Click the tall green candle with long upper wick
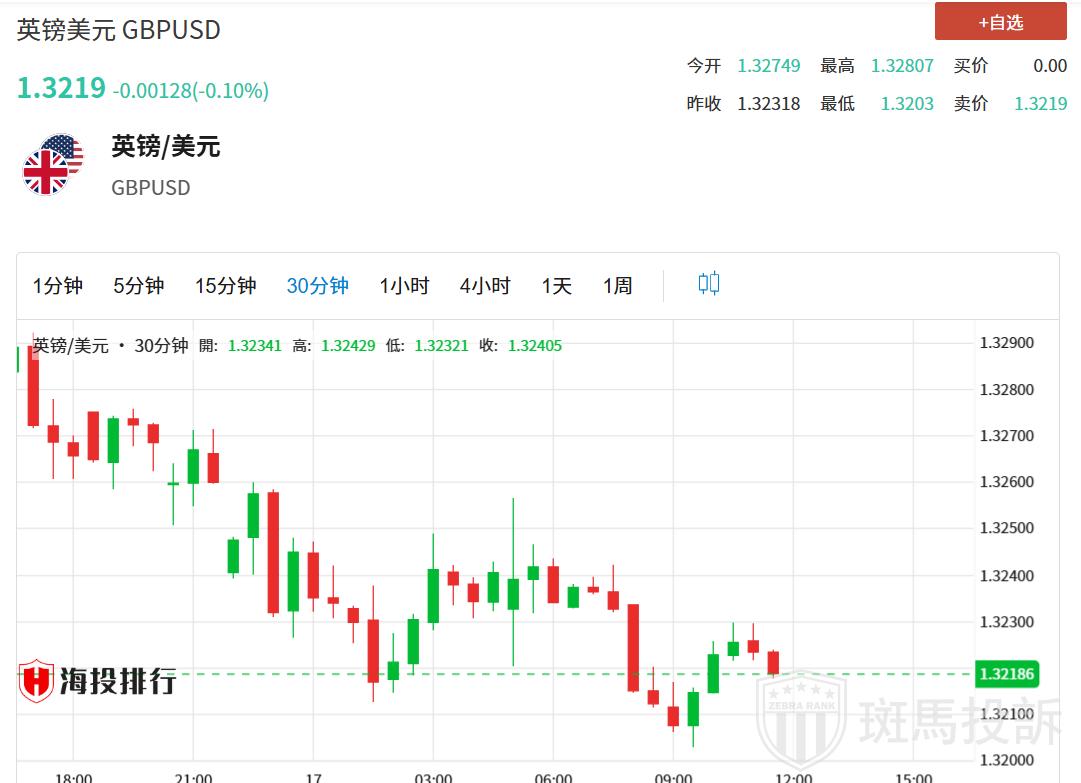Screen dimensions: 1081x783 click(513, 592)
